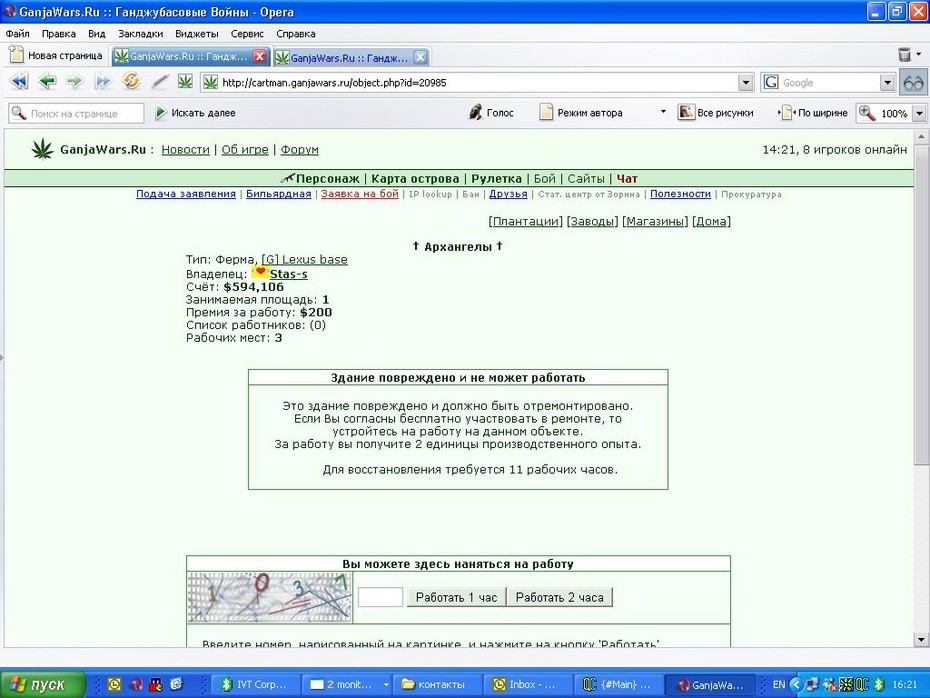Open the Новости link
Screen dimensions: 930x698
[185, 149]
